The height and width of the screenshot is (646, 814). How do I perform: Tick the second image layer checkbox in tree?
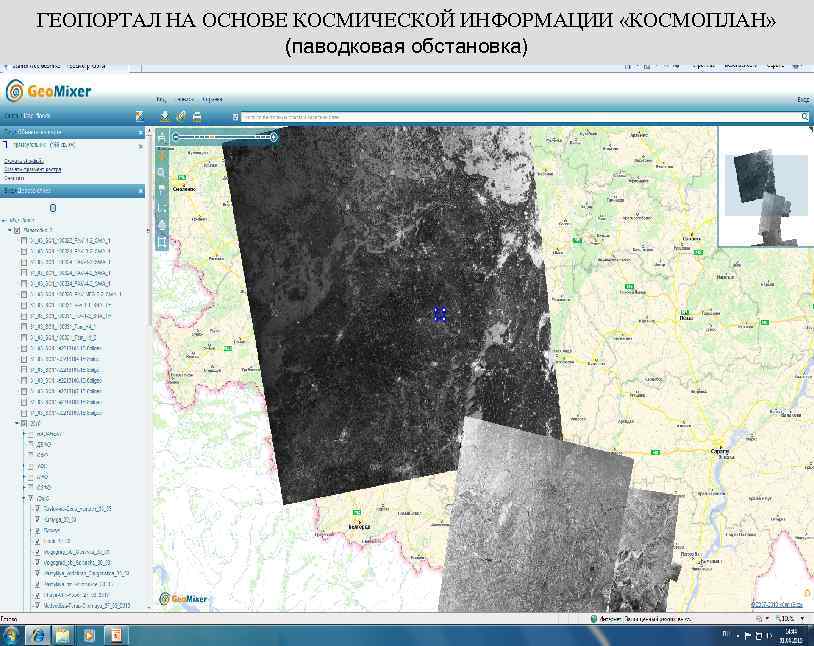pyautogui.click(x=23, y=251)
